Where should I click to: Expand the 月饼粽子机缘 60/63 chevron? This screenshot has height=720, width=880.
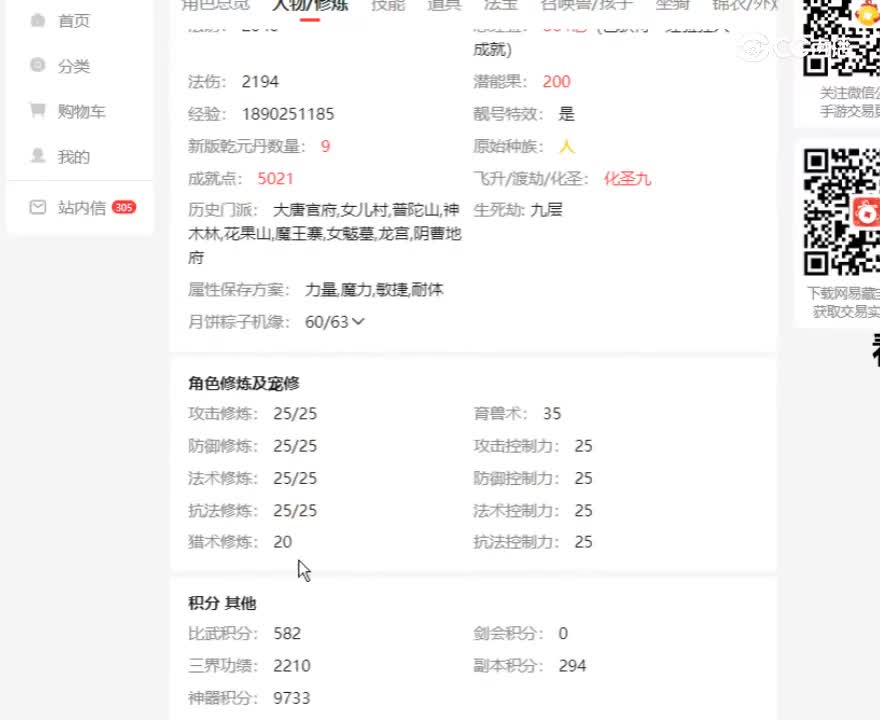pos(358,322)
